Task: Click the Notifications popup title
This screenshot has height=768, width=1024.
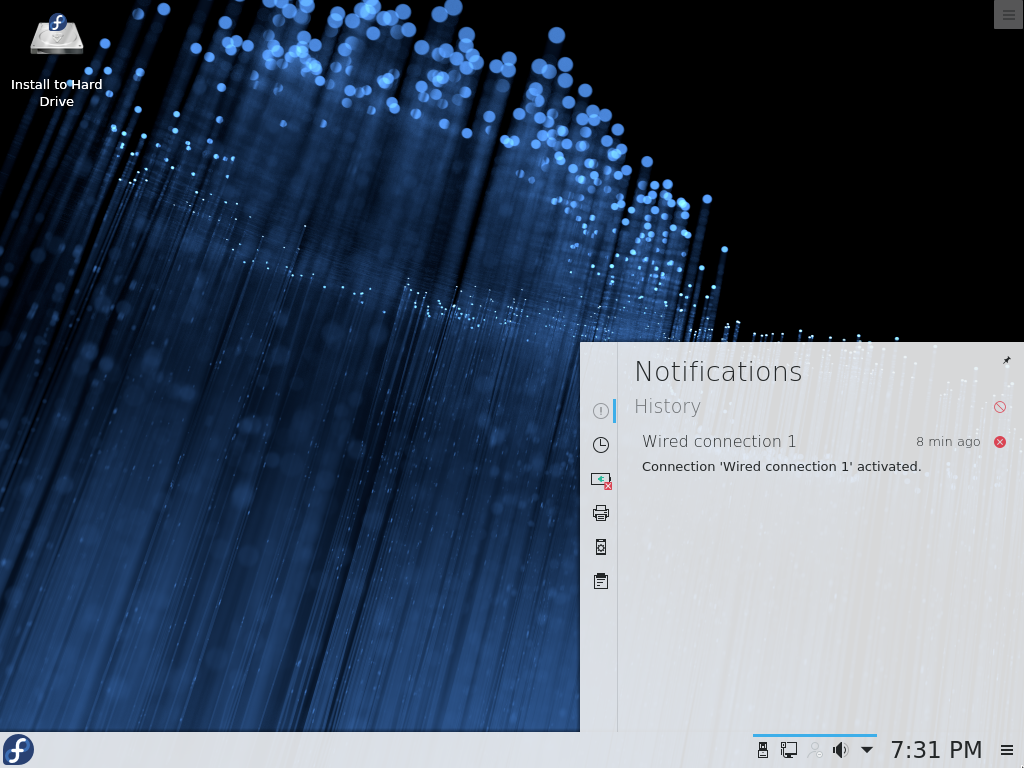Action: 718,372
